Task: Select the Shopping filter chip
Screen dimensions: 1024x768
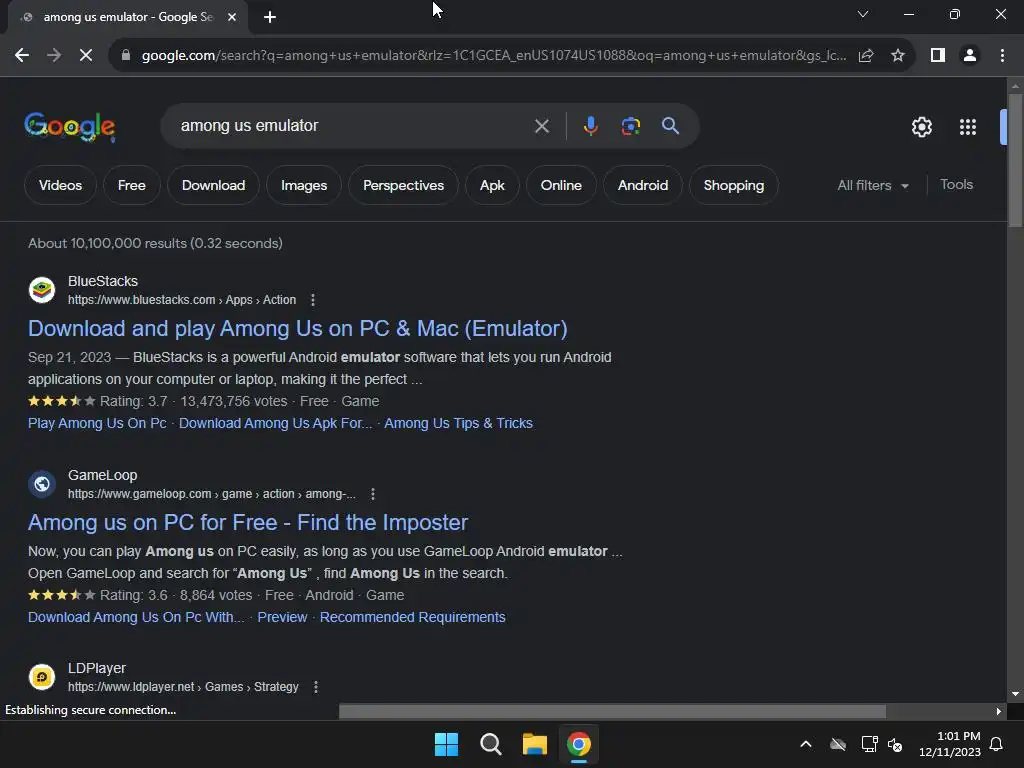Action: coord(733,185)
